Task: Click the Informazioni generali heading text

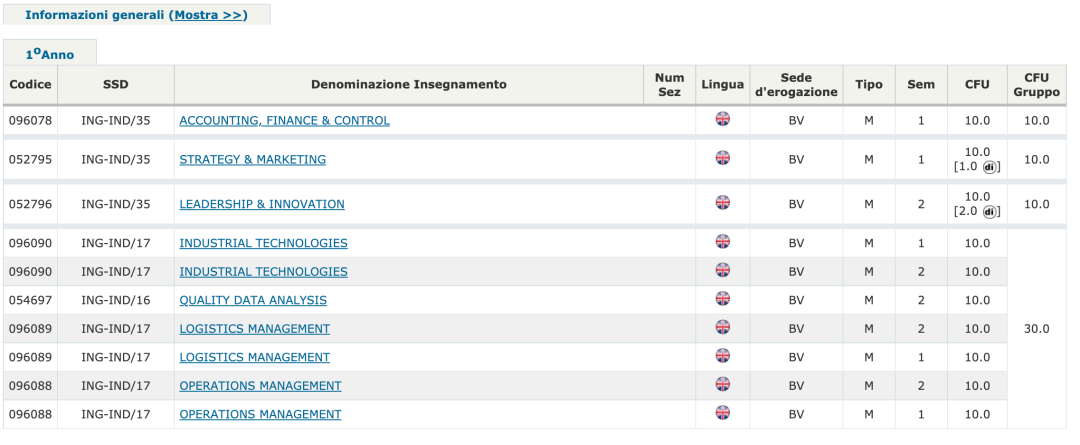Action: 96,14
